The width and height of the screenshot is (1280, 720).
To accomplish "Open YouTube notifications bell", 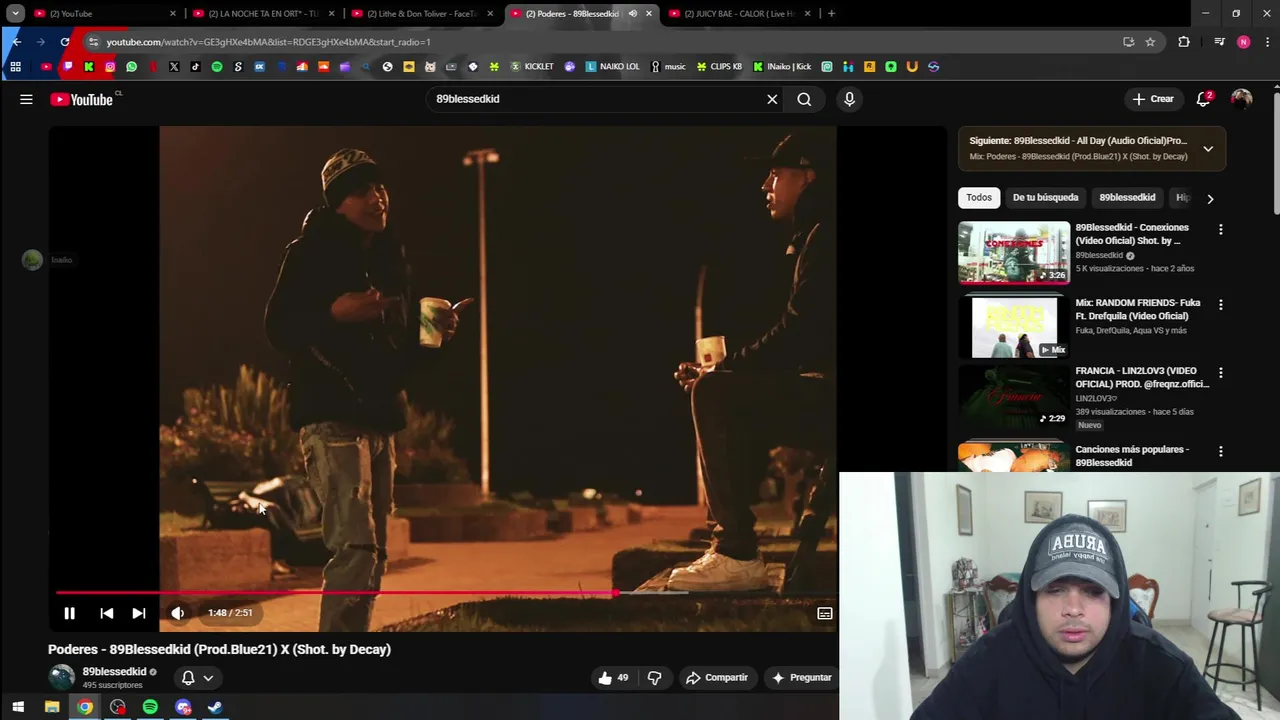I will pyautogui.click(x=1204, y=99).
